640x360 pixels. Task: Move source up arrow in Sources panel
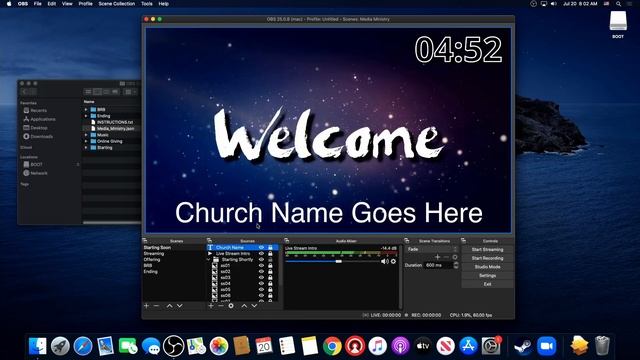click(x=244, y=306)
